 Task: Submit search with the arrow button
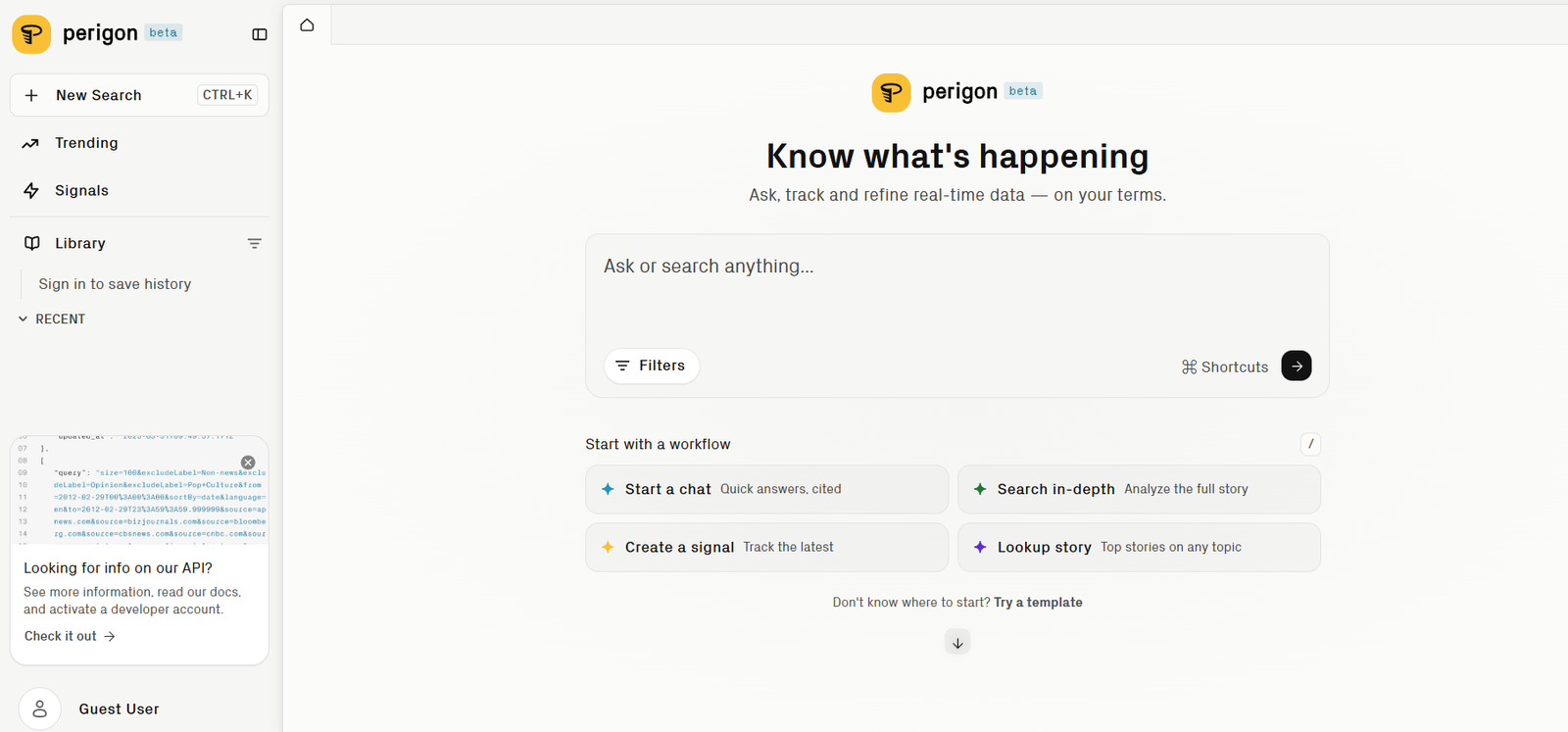point(1296,366)
